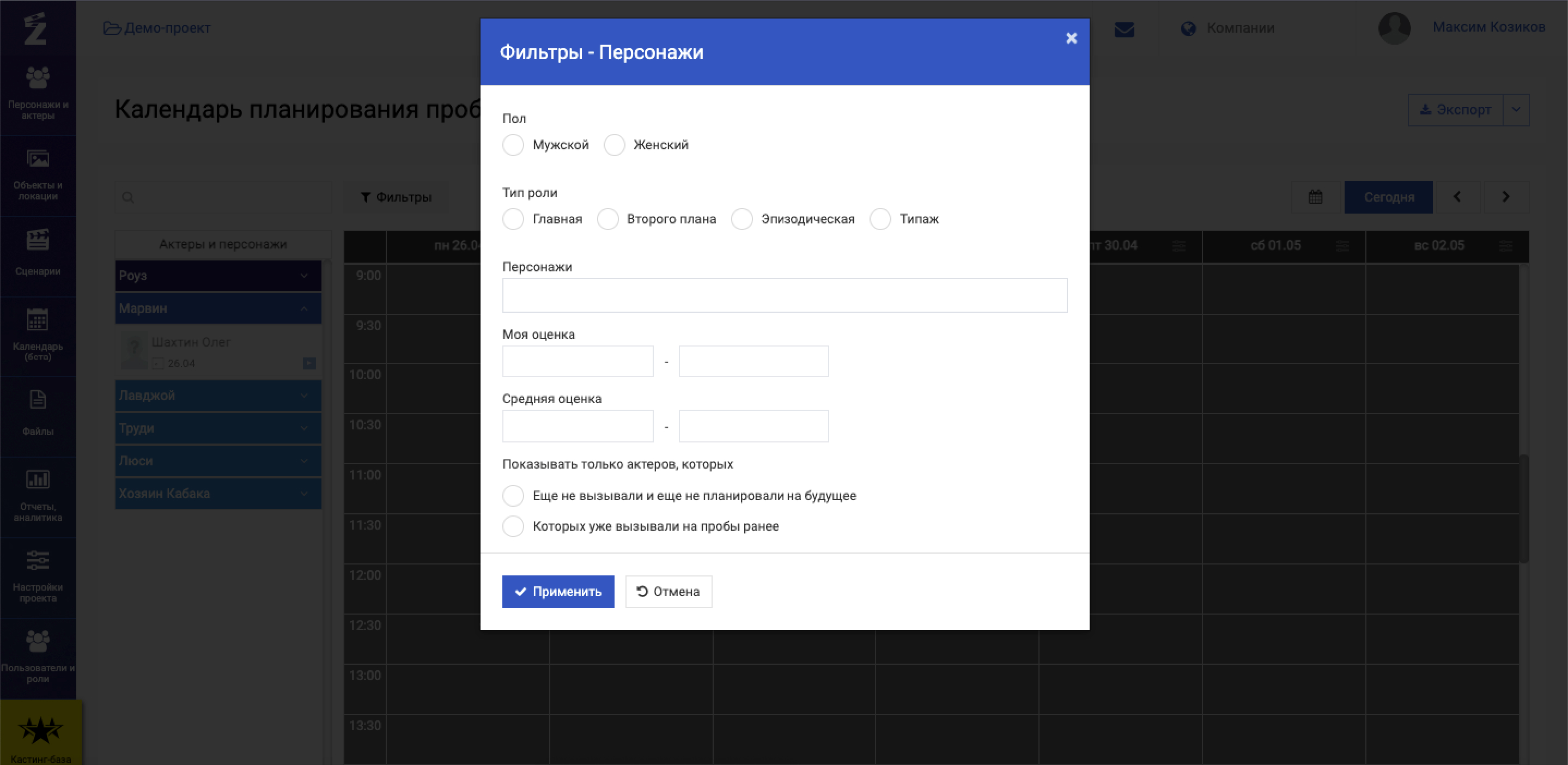Open Объекты и локации sidebar section

pyautogui.click(x=38, y=175)
